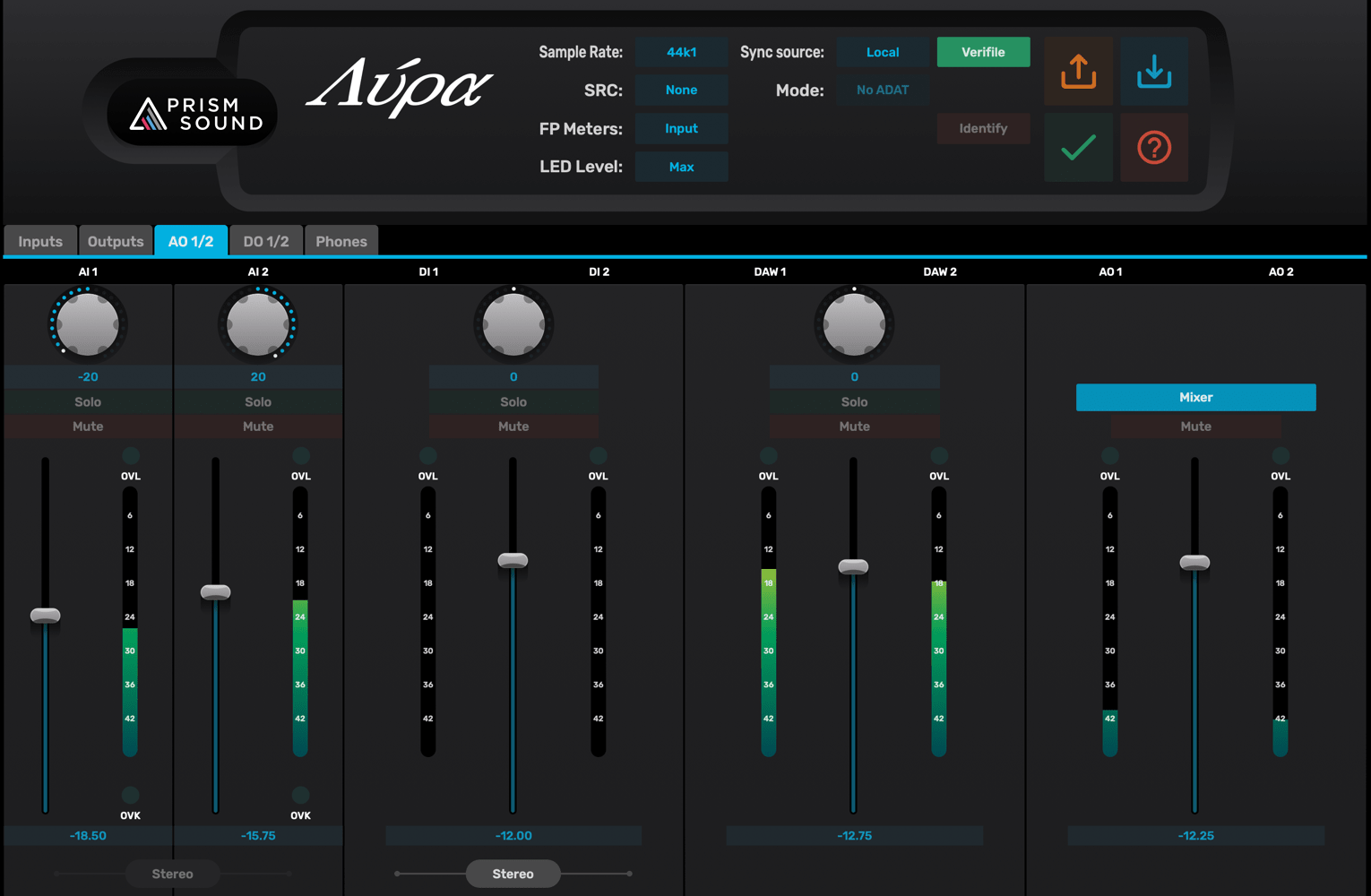The height and width of the screenshot is (896, 1371).
Task: Click the AI 2 OVL indicator
Action: click(301, 455)
